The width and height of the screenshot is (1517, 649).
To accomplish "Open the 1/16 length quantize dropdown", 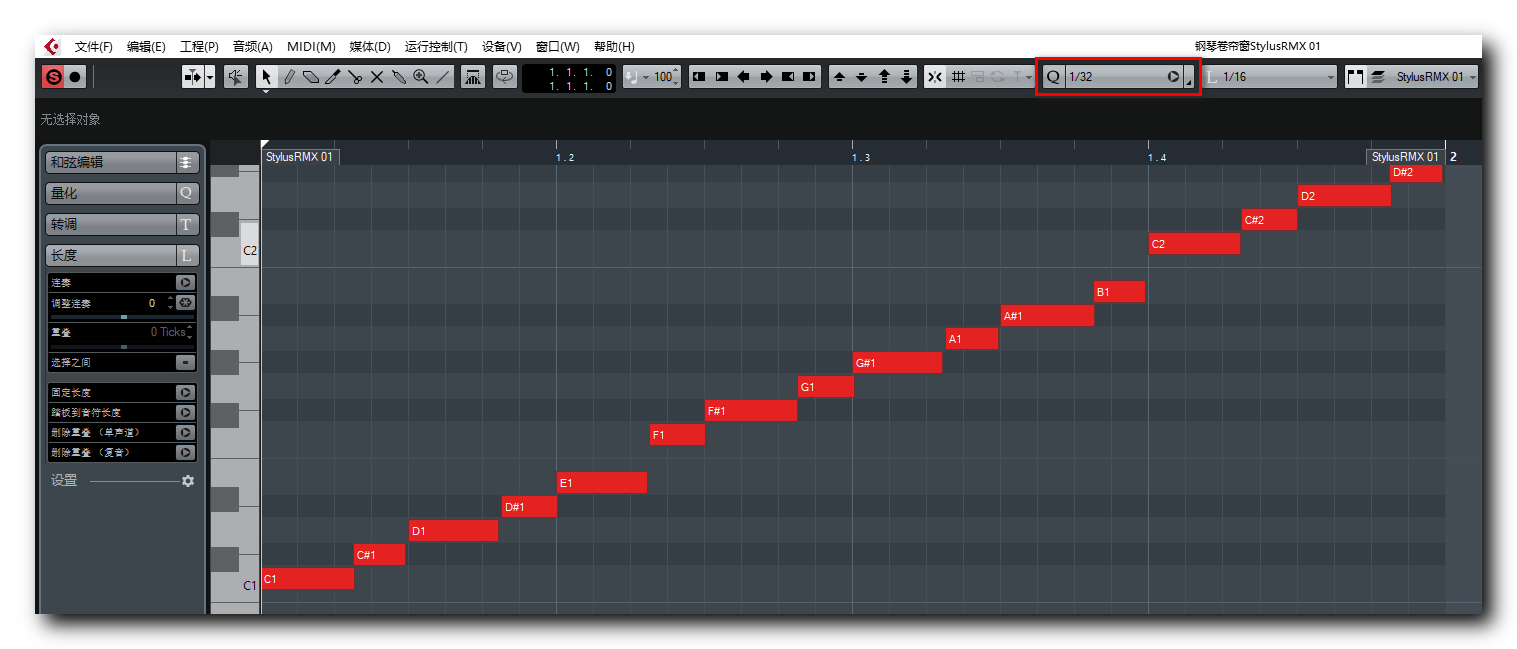I will (1278, 76).
